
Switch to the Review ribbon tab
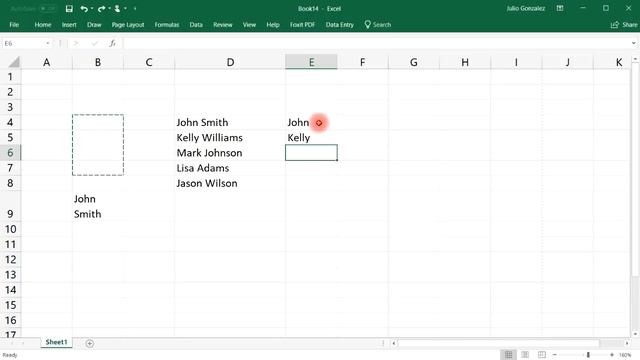pos(222,24)
